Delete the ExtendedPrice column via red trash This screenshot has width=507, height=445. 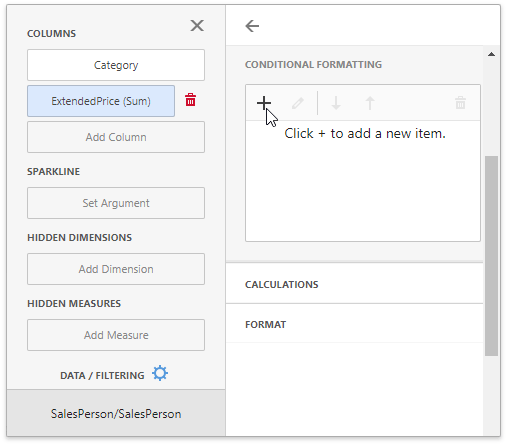pos(190,100)
